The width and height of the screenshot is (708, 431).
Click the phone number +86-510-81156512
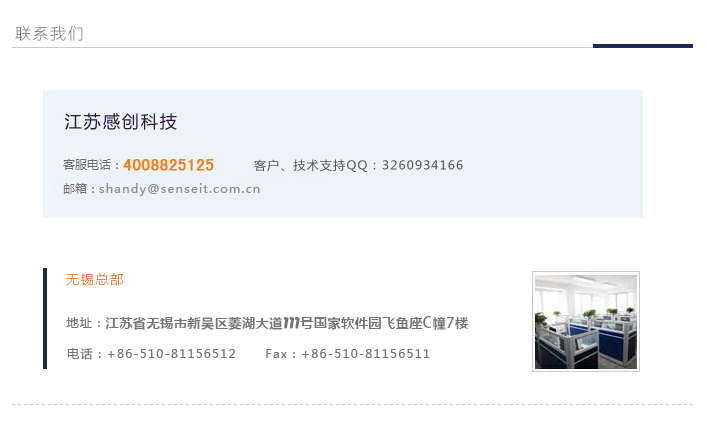172,354
